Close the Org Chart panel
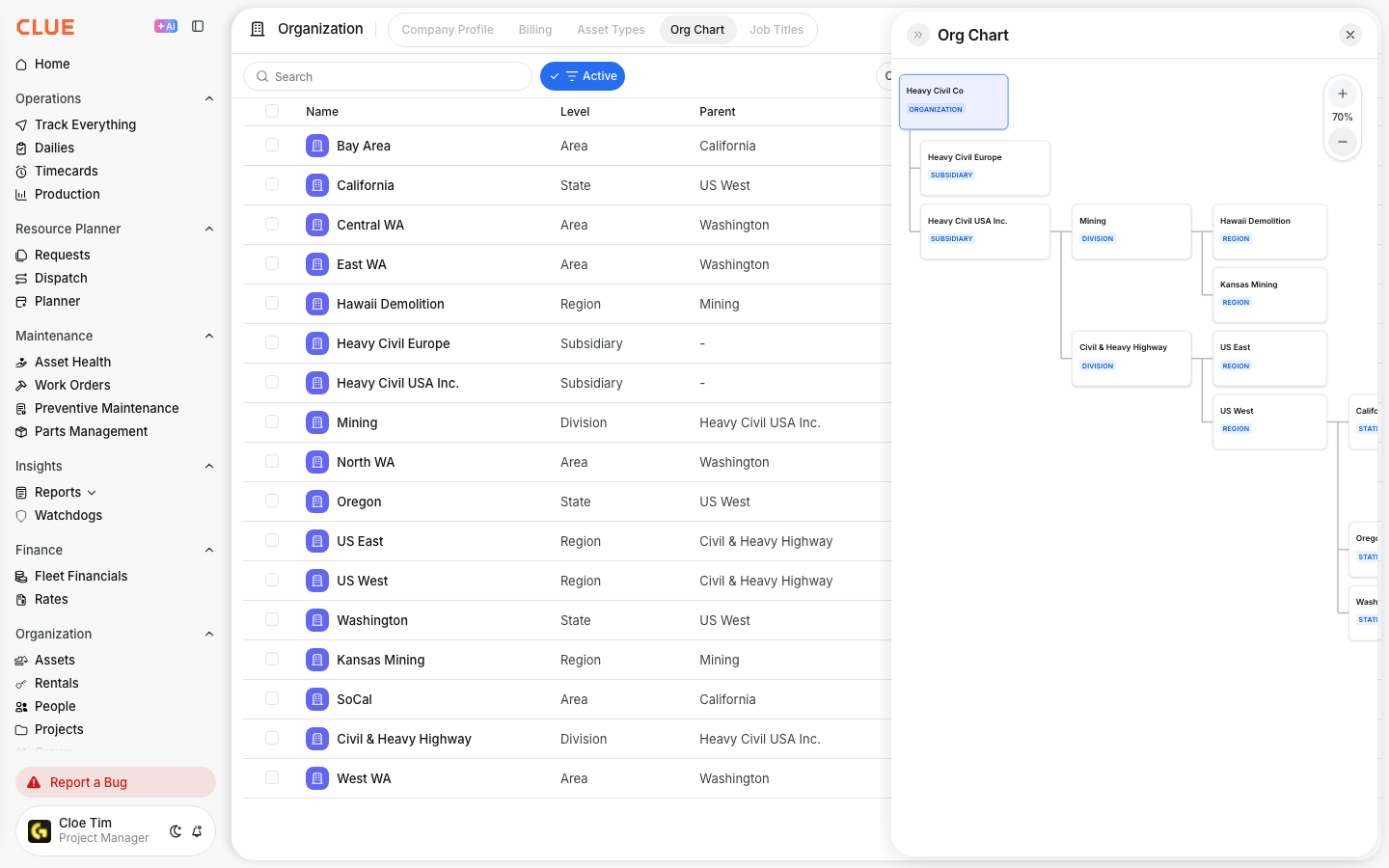Image resolution: width=1389 pixels, height=868 pixels. (x=1350, y=35)
